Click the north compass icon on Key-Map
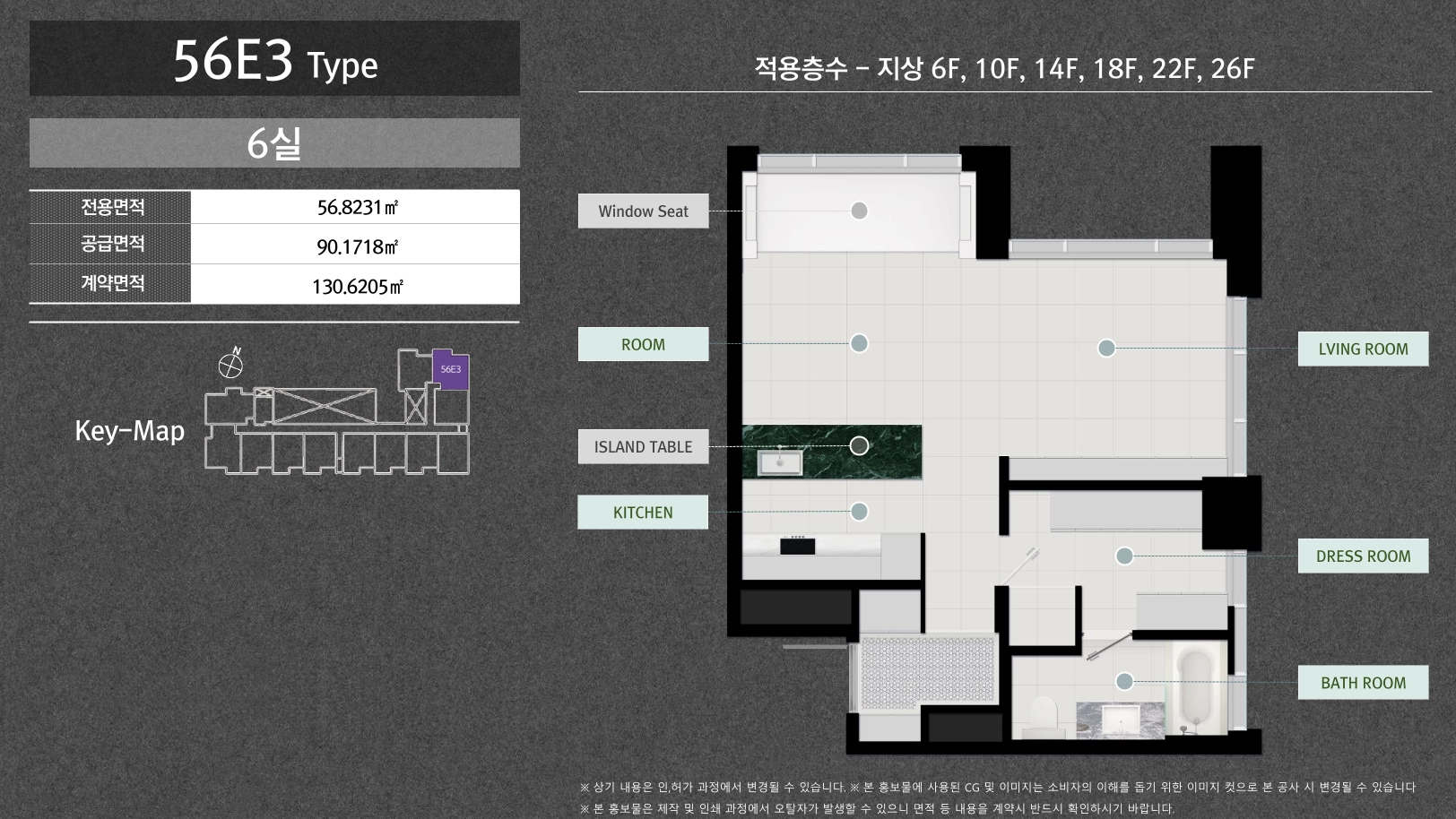The height and width of the screenshot is (819, 1456). (231, 364)
